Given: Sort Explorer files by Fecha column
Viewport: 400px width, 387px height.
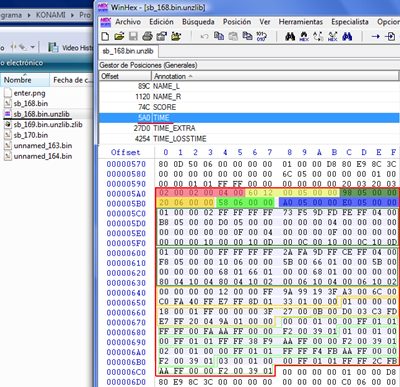Looking at the screenshot, I should coord(72,80).
